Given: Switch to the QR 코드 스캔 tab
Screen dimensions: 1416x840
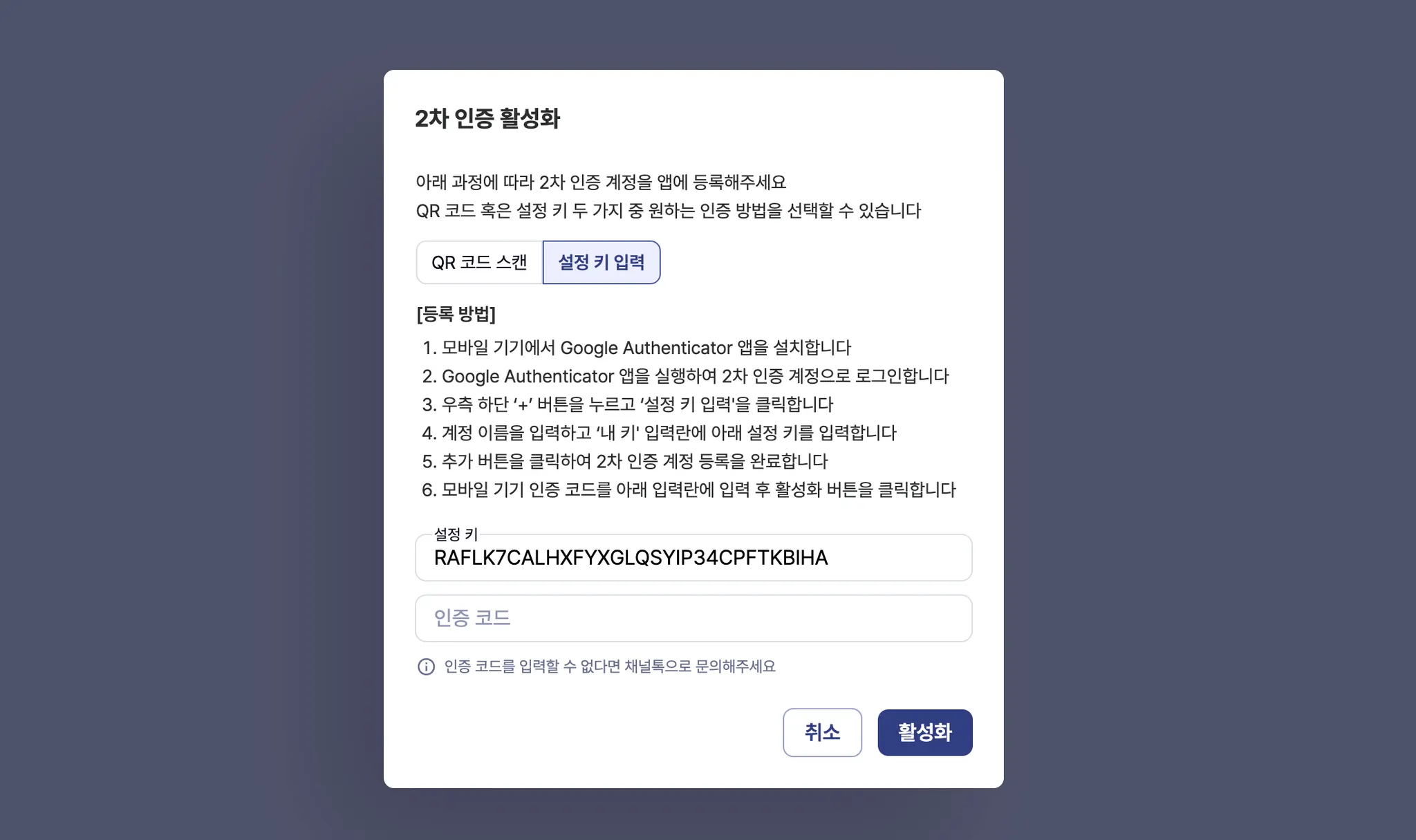Looking at the screenshot, I should pyautogui.click(x=479, y=263).
